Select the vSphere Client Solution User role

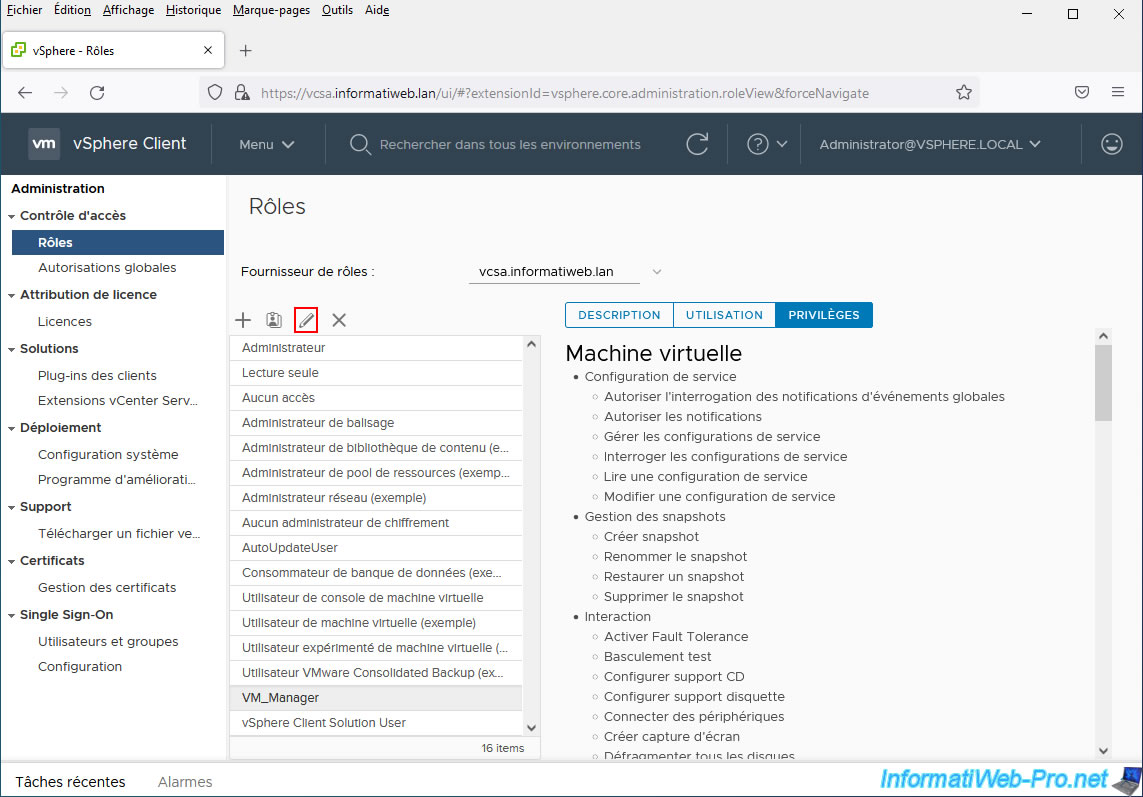pos(376,723)
